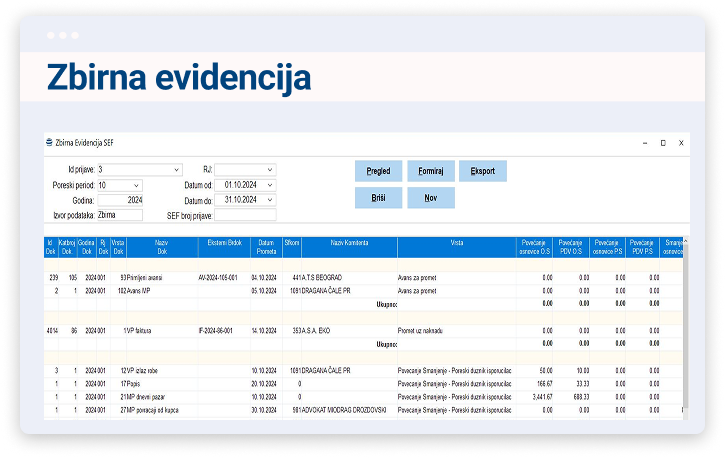This screenshot has width=725, height=458.
Task: Expand the Datum do date picker
Action: [x=269, y=200]
